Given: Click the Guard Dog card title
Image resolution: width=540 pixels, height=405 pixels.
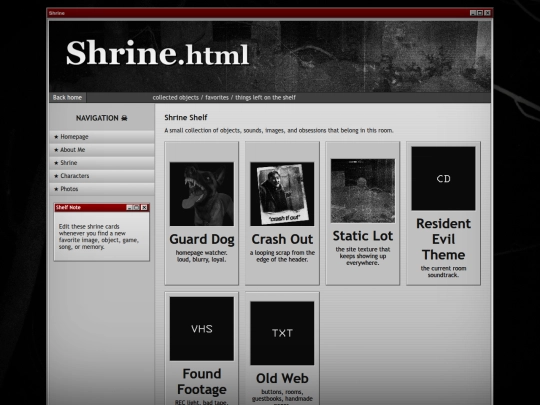Looking at the screenshot, I should 202,239.
